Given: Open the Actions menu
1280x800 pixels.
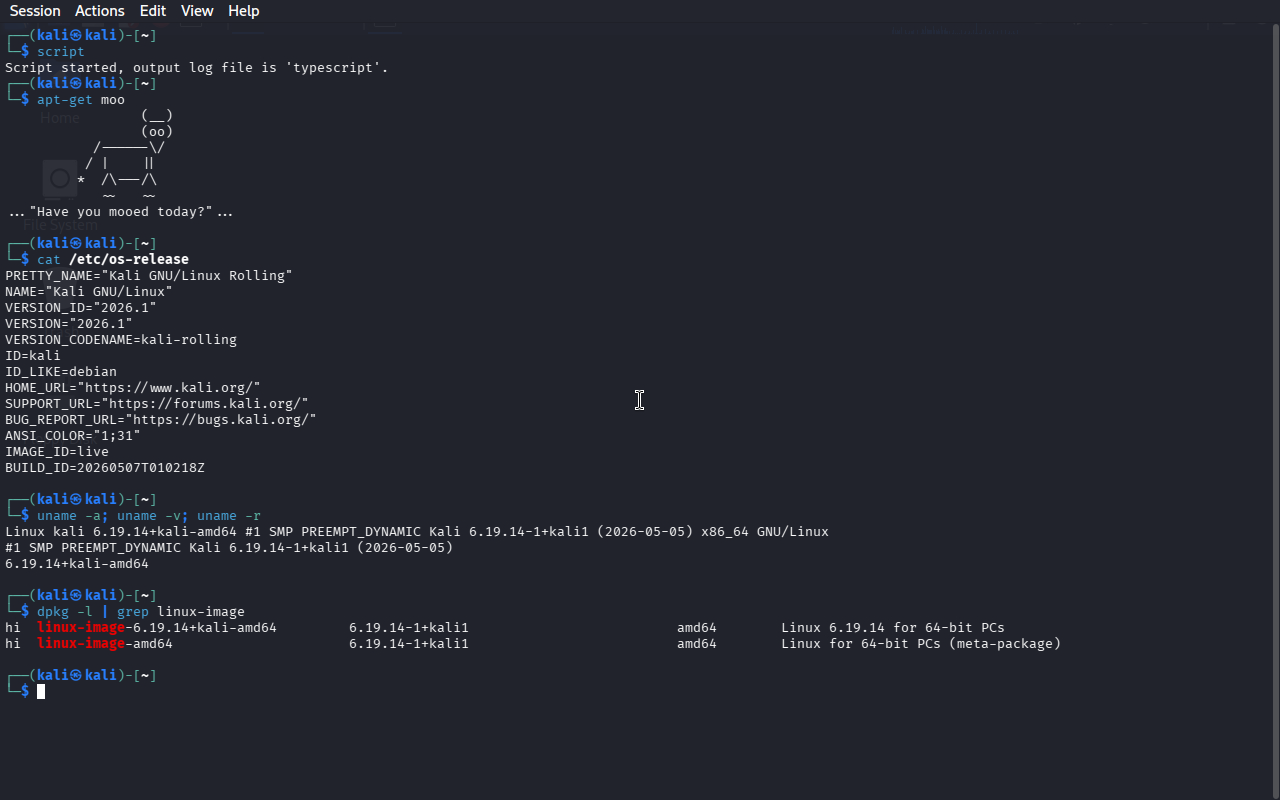Looking at the screenshot, I should (100, 11).
